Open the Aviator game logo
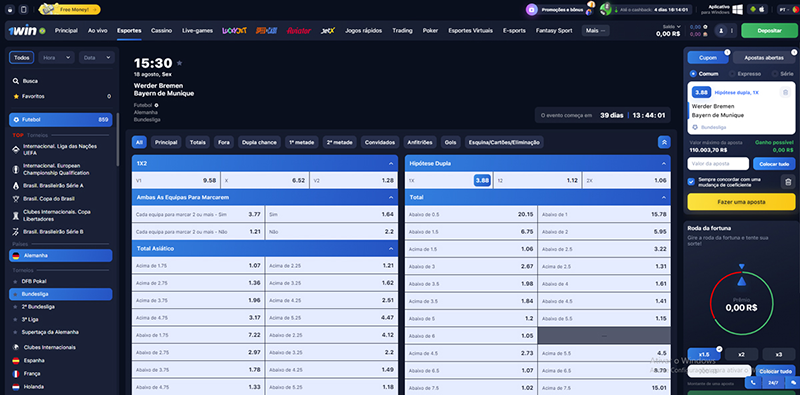The height and width of the screenshot is (395, 800). (298, 31)
